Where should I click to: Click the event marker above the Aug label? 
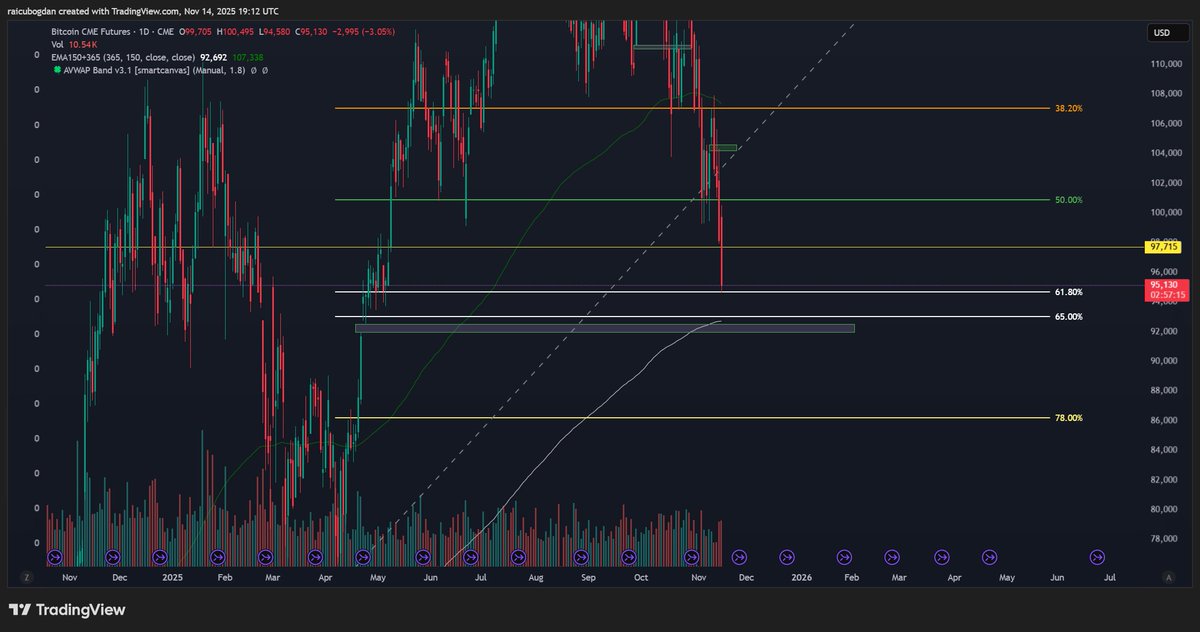coord(518,557)
